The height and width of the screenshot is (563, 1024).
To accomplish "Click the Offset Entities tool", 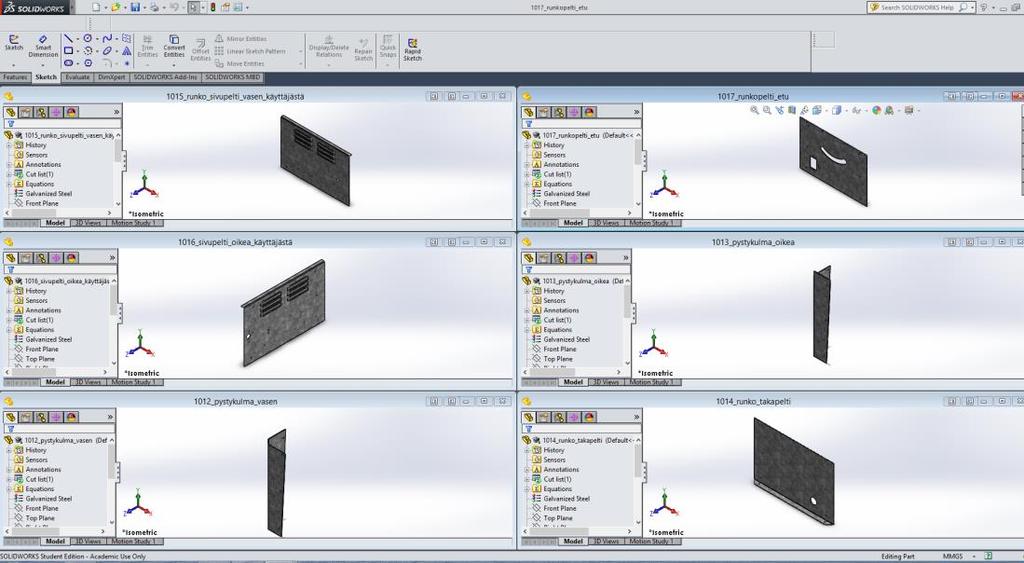I will pos(200,50).
